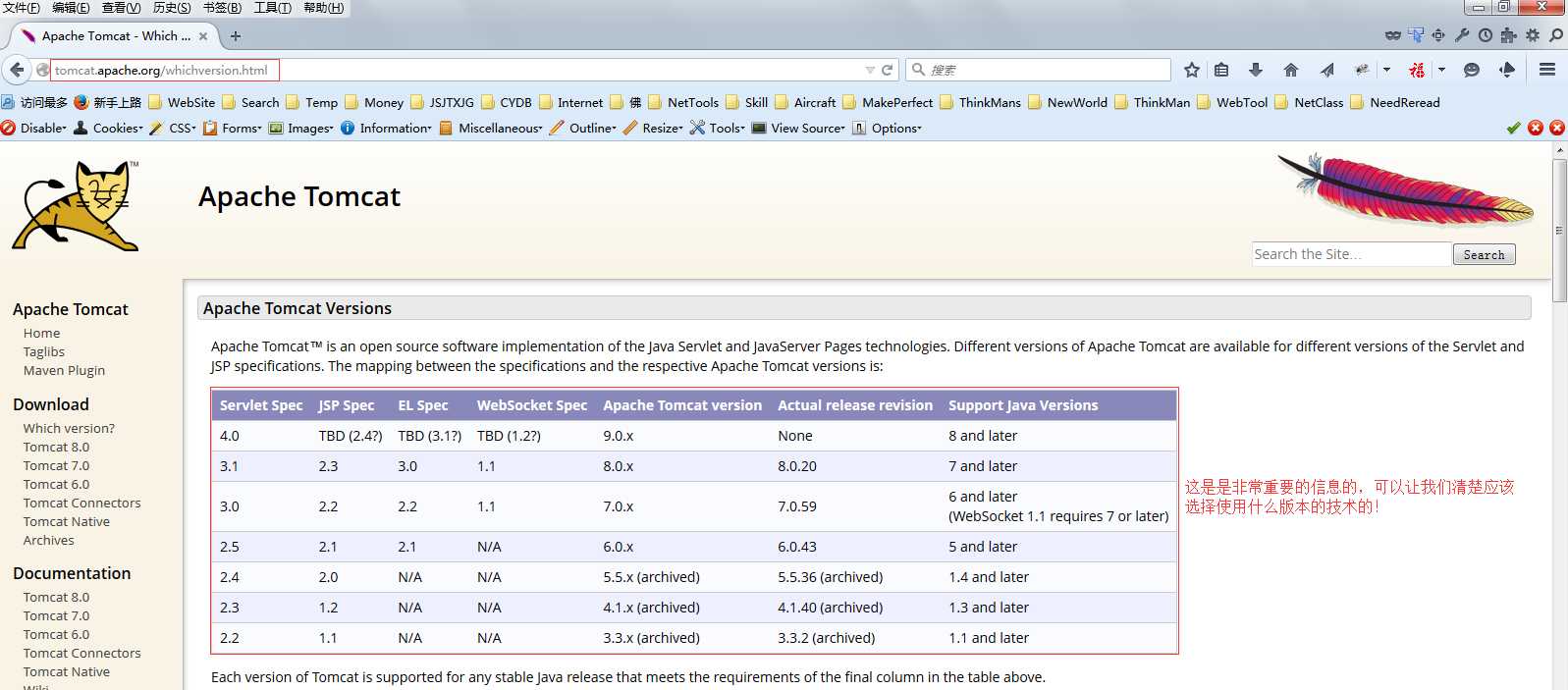
Task: Click the four-arrow crosshair icon in title bar
Action: pos(1438,35)
